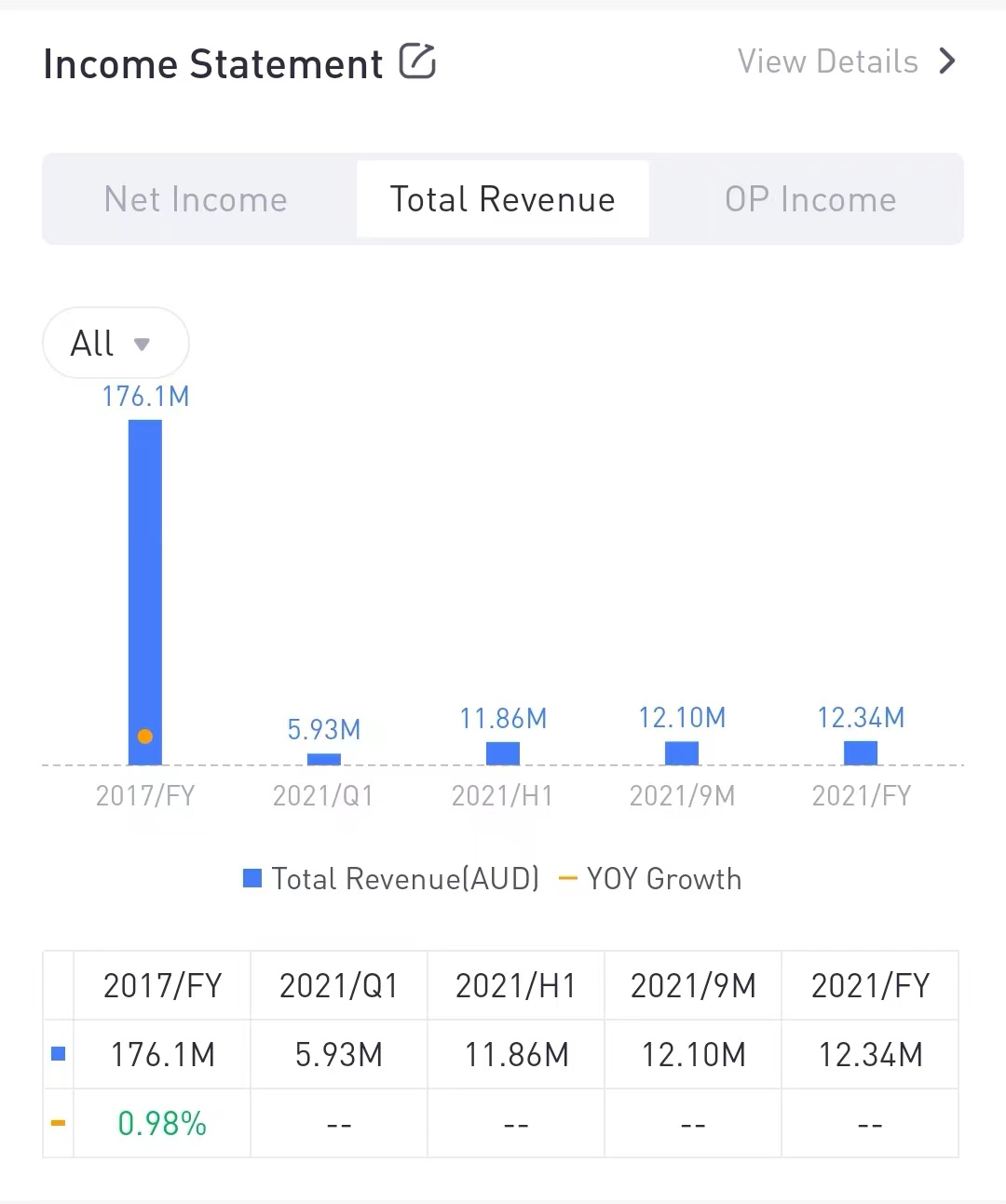Click blue square icon in table row
The width and height of the screenshot is (1006, 1204).
pyautogui.click(x=58, y=1054)
